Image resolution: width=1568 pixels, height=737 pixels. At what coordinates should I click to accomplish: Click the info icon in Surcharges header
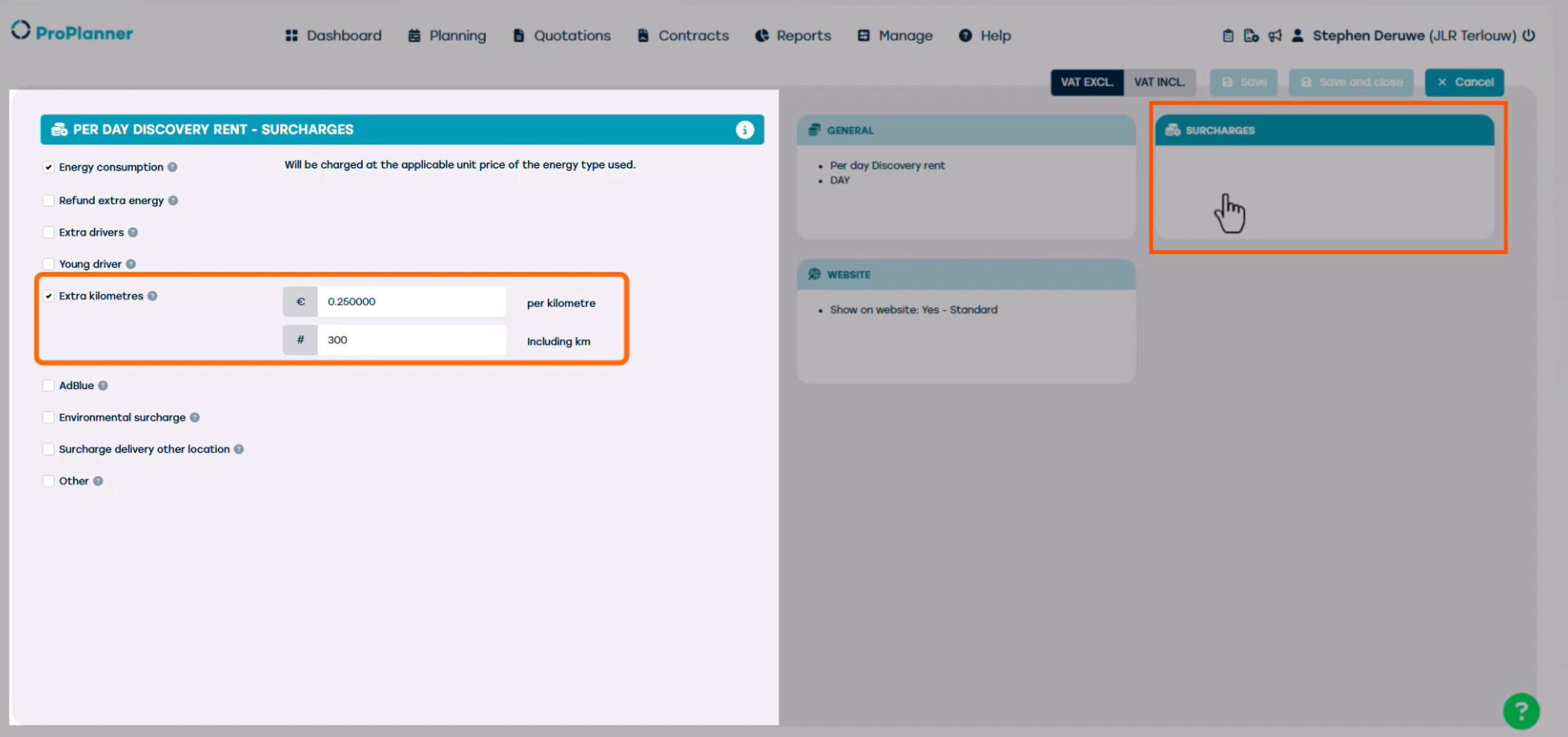pos(745,130)
